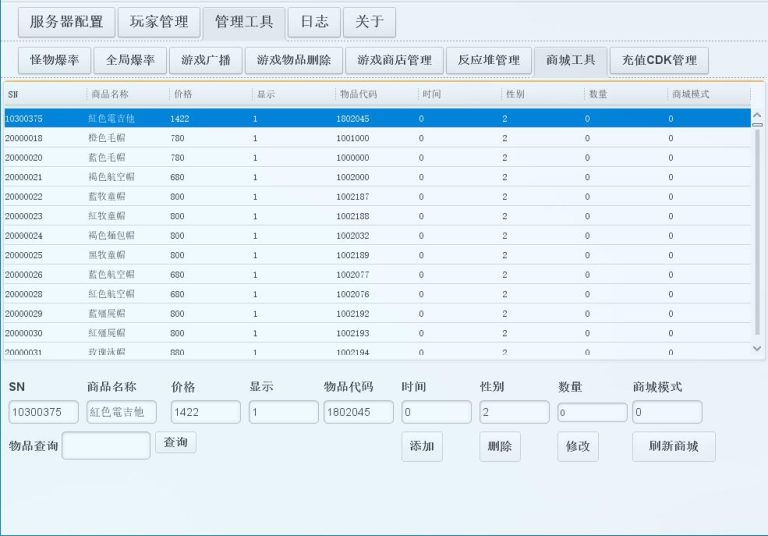Select the 关于 tab

point(369,21)
